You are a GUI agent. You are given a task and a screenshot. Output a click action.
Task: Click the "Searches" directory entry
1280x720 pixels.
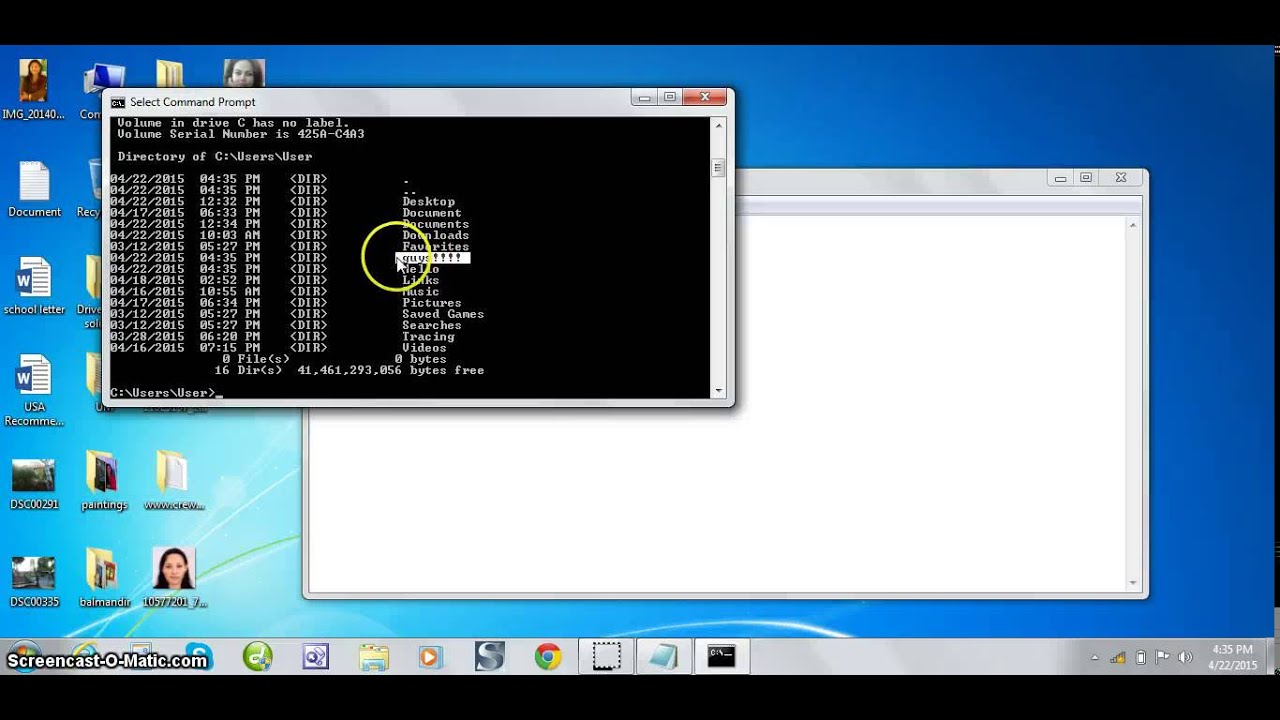(432, 325)
